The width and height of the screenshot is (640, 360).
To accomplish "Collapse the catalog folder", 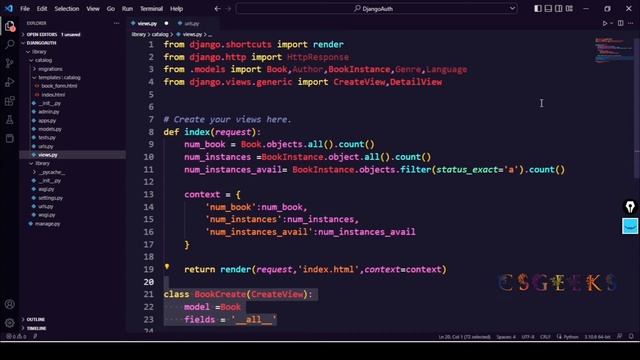I will [x=43, y=60].
